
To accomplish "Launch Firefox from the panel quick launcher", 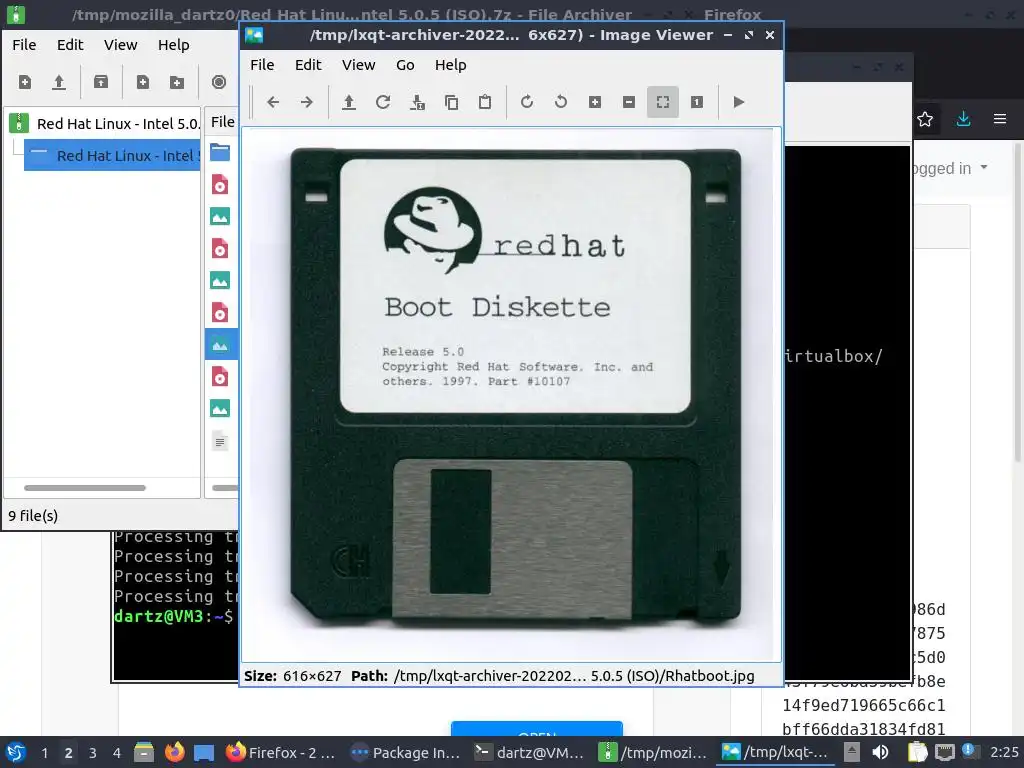I will point(174,752).
